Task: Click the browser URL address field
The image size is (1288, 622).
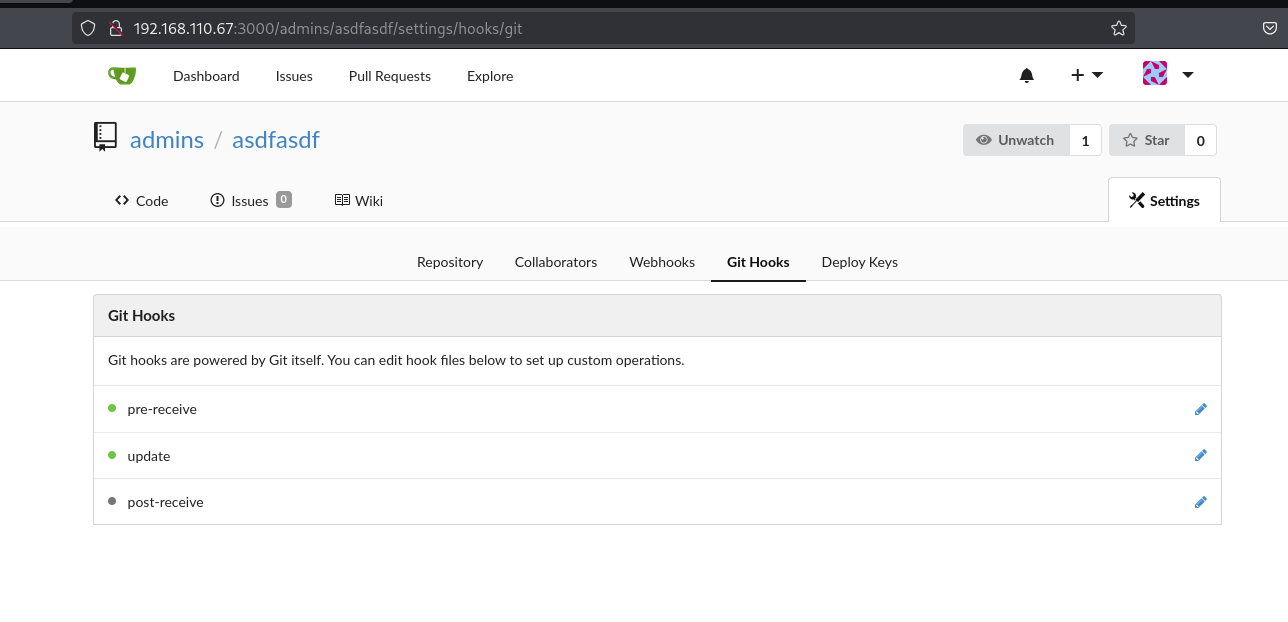Action: pyautogui.click(x=600, y=29)
